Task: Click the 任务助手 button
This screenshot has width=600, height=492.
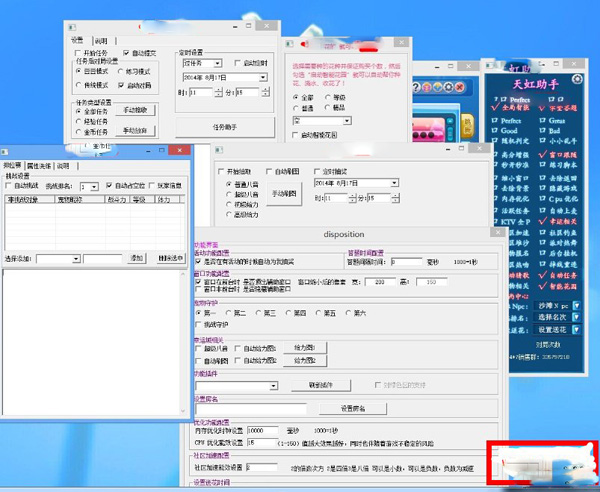Action: click(225, 127)
